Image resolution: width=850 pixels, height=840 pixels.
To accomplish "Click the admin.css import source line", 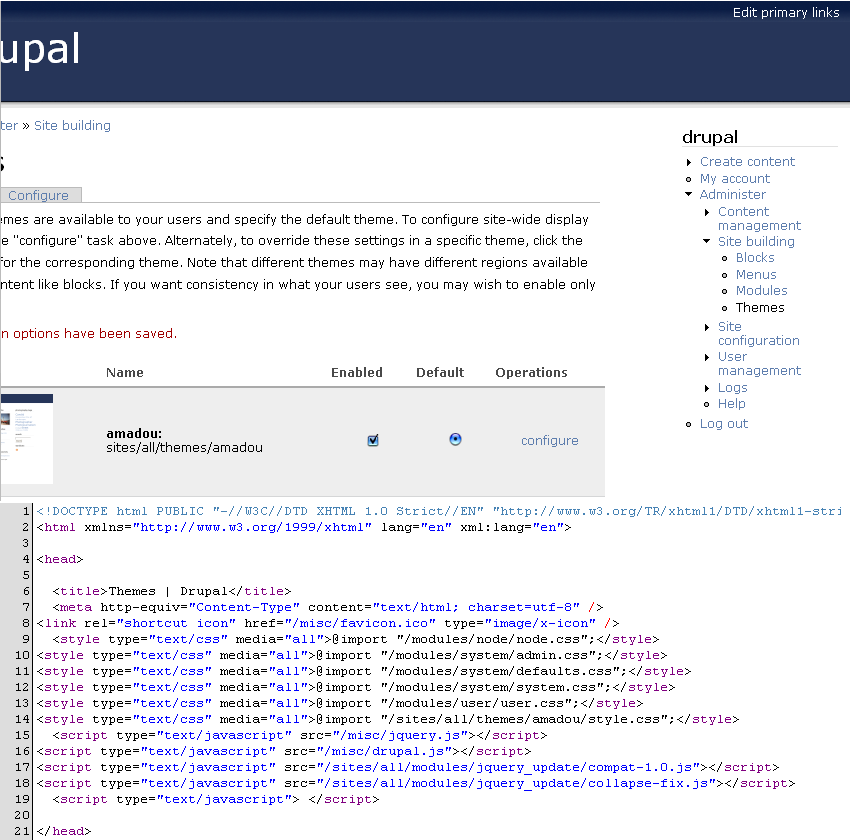I will (352, 655).
